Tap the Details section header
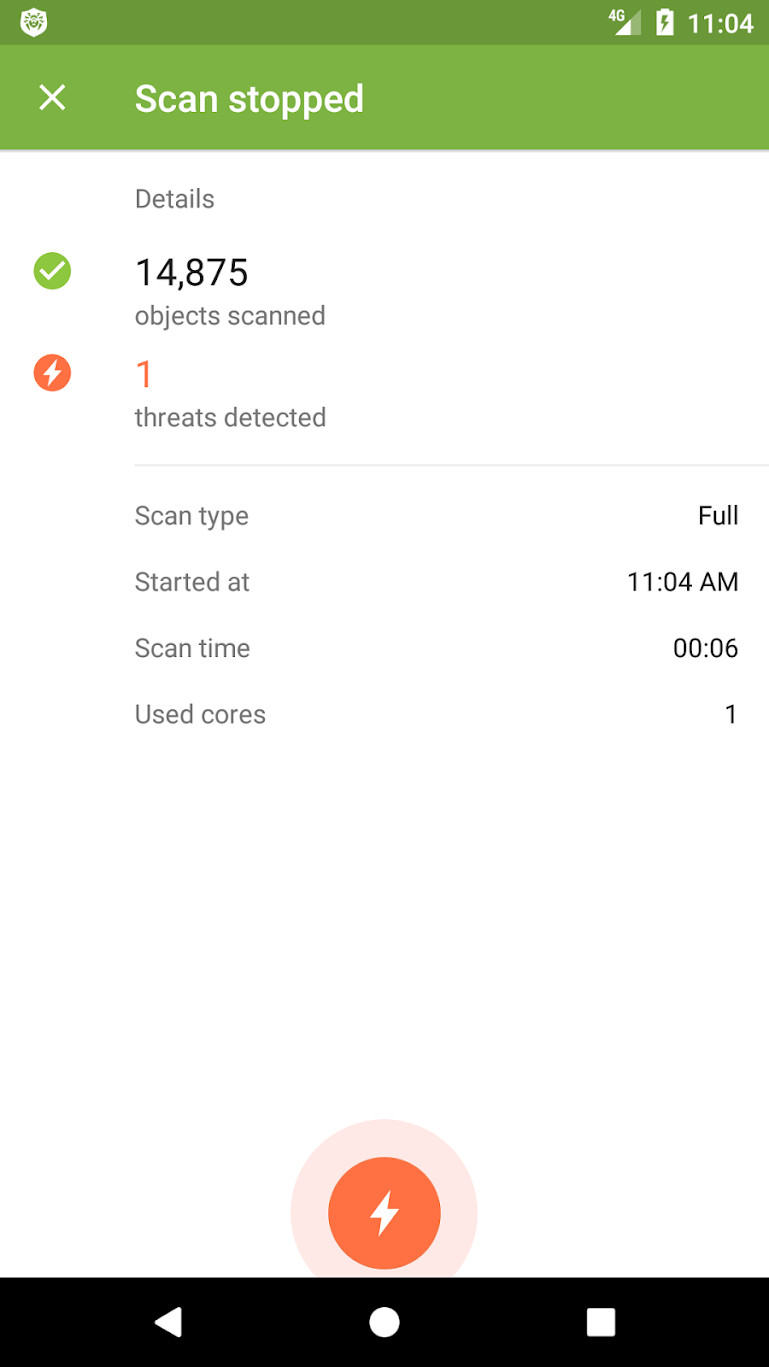The width and height of the screenshot is (769, 1367). click(x=175, y=199)
